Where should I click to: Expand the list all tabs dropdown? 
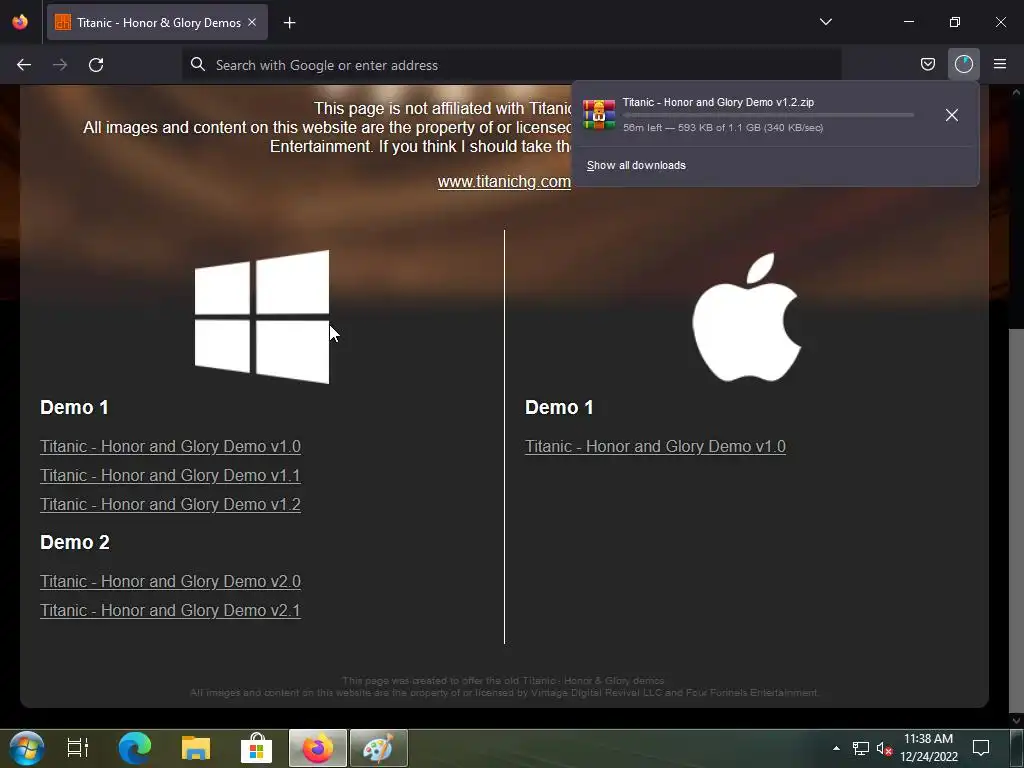825,22
